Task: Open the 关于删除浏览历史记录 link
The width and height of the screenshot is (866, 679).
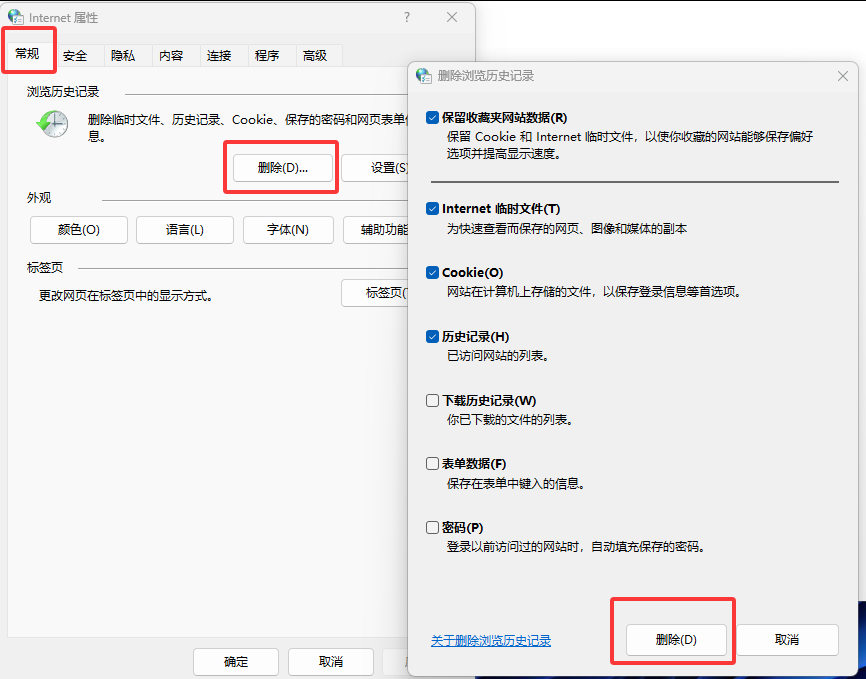Action: 491,641
